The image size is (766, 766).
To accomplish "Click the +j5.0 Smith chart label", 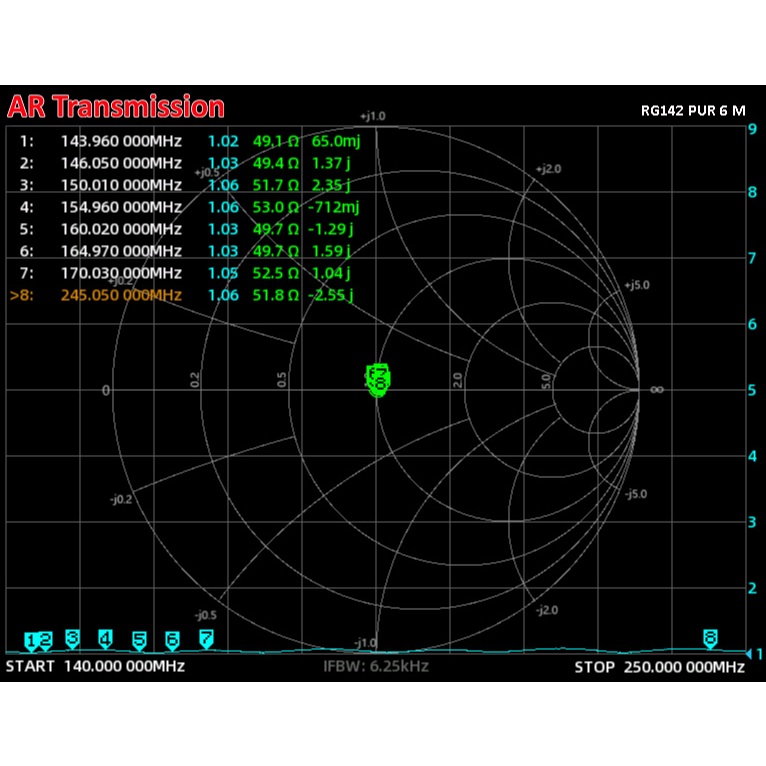I will [637, 285].
